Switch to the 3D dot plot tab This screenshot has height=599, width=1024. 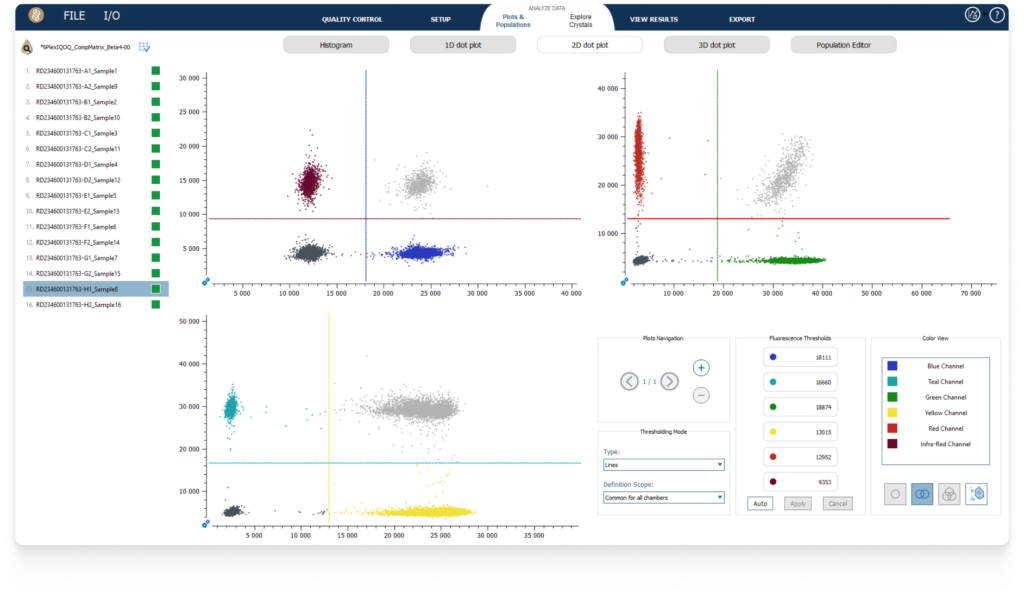coord(716,44)
